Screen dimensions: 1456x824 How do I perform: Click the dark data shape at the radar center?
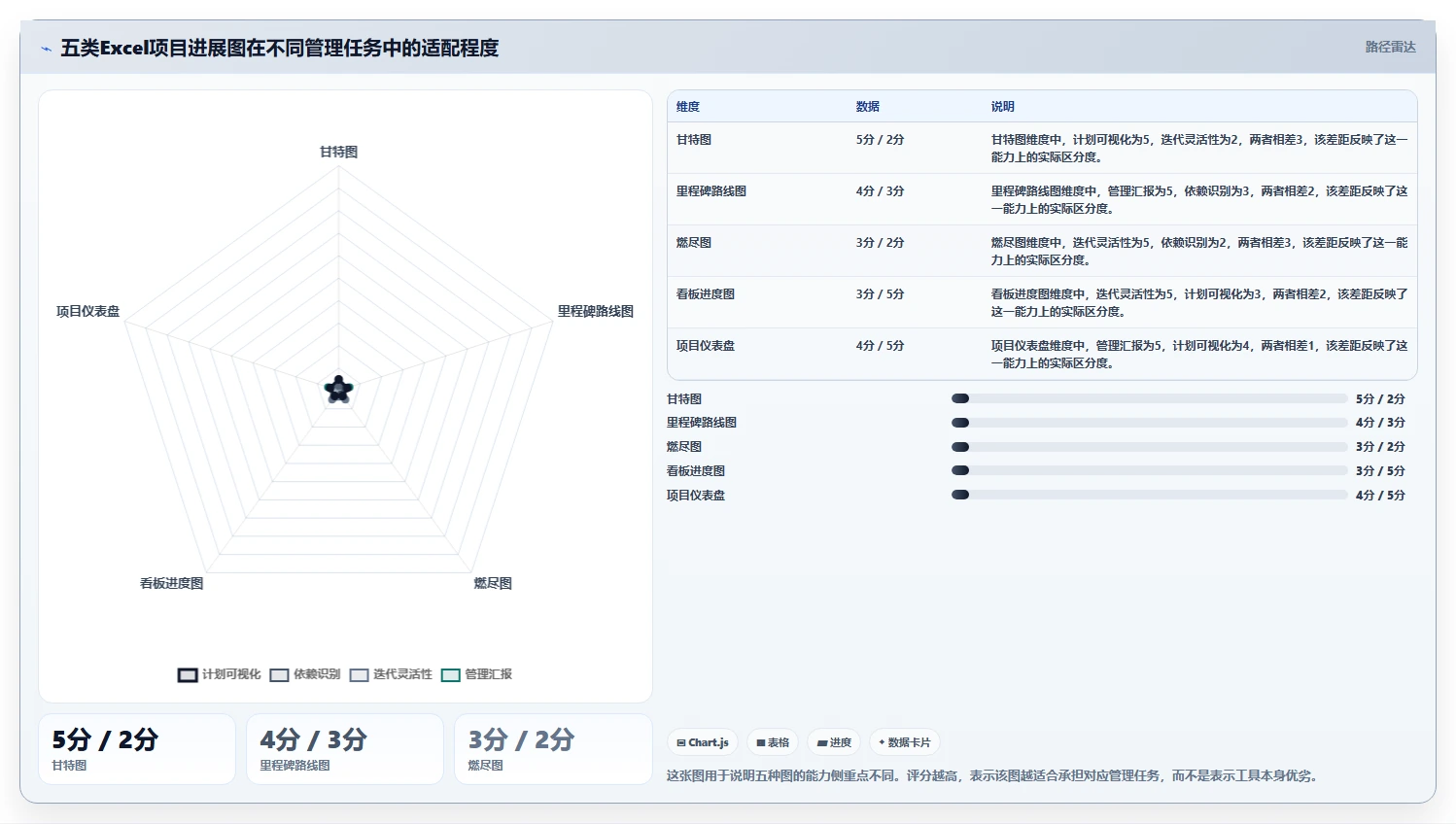coord(338,390)
